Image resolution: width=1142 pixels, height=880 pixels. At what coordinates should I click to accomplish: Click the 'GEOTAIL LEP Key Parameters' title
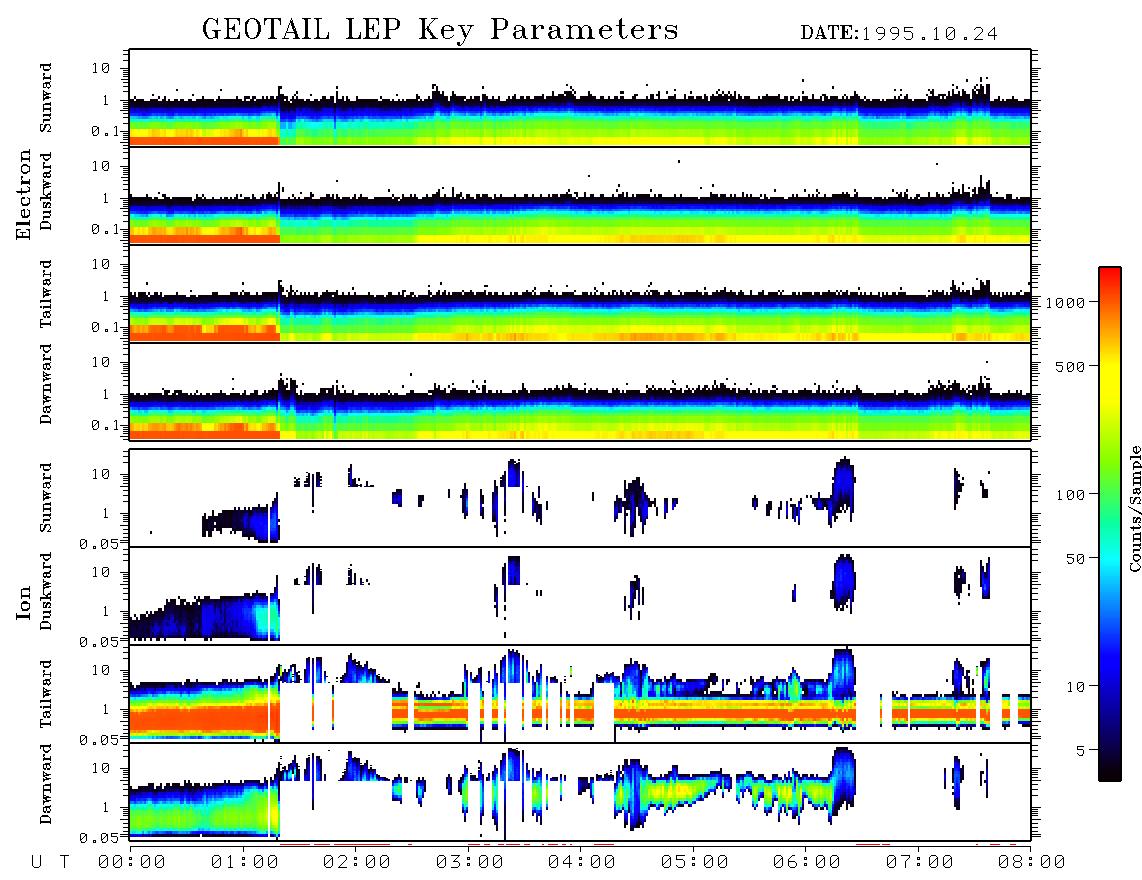440,31
